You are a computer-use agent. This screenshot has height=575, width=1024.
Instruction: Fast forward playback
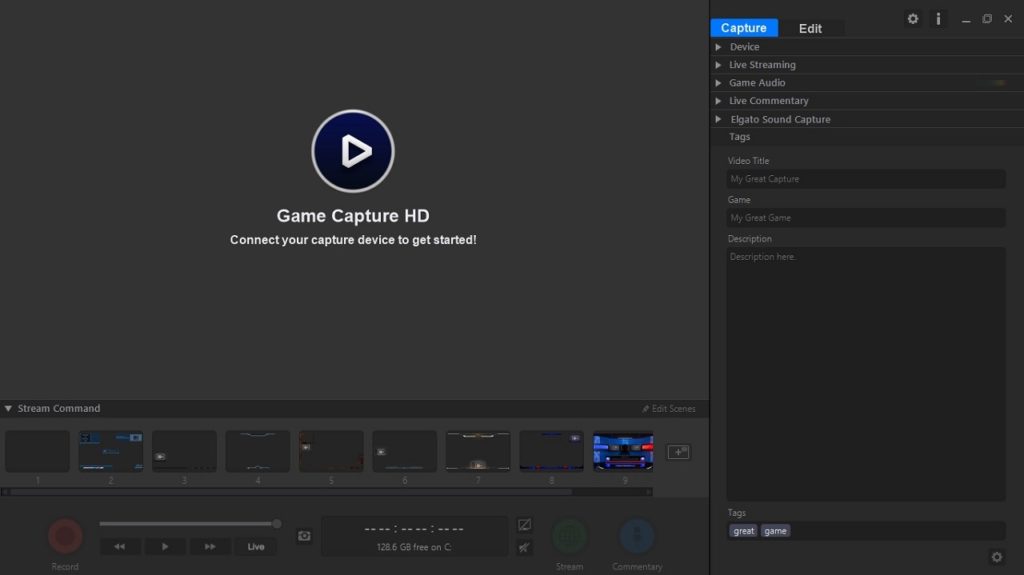[x=210, y=546]
